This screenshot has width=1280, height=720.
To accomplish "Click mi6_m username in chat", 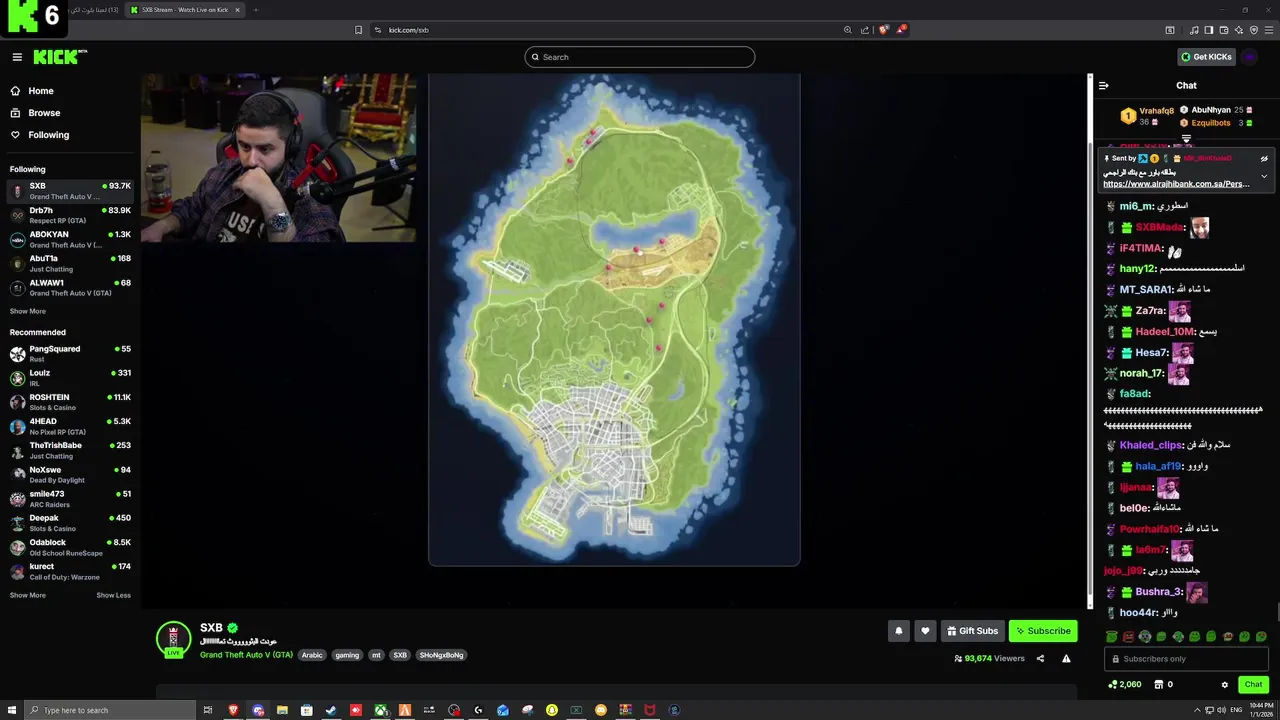I will pos(1136,206).
